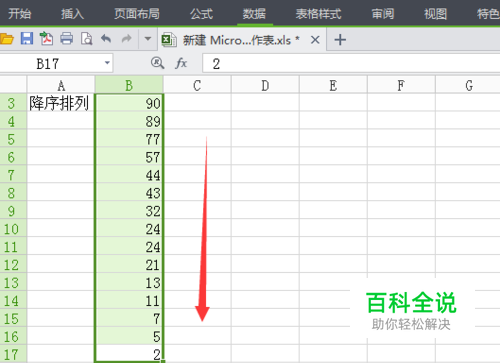This screenshot has height=363, width=500.
Task: Open print preview icon
Action: (86, 39)
